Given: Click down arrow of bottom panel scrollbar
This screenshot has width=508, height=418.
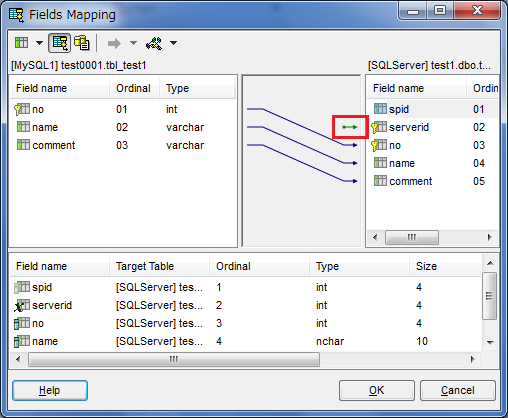Looking at the screenshot, I should (490, 343).
